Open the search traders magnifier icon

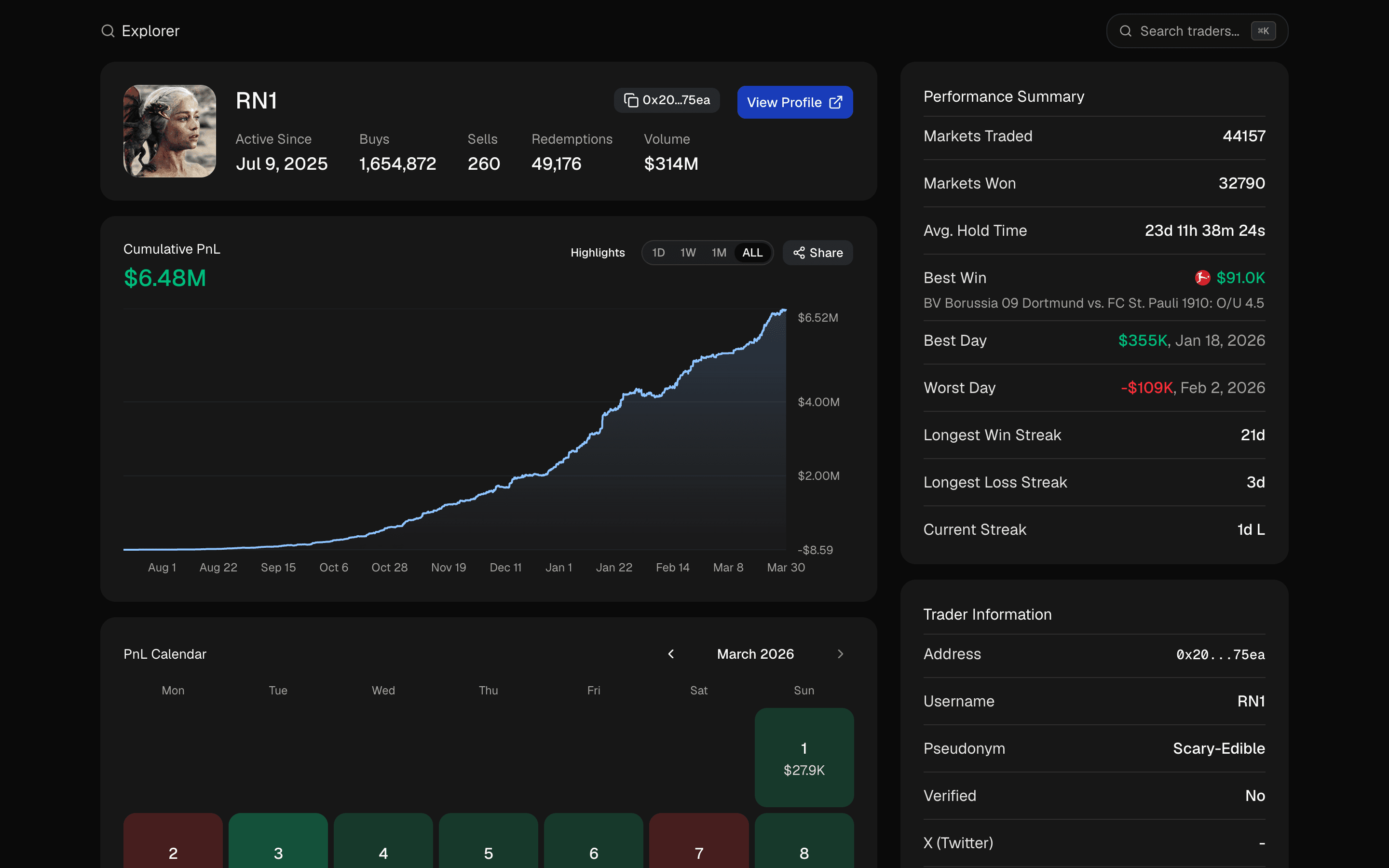[1126, 30]
